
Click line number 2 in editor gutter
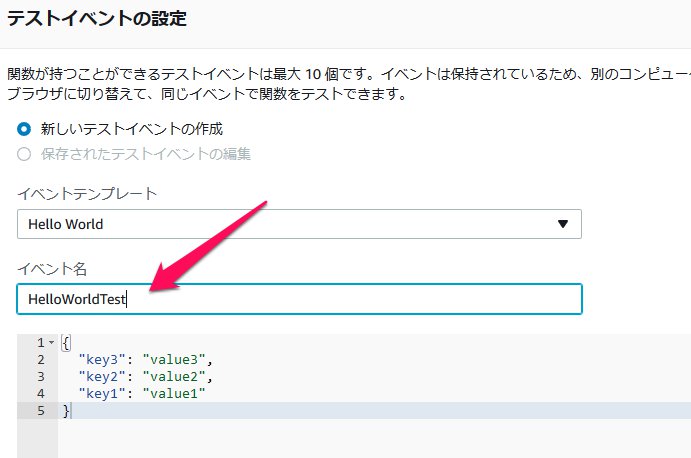39,360
